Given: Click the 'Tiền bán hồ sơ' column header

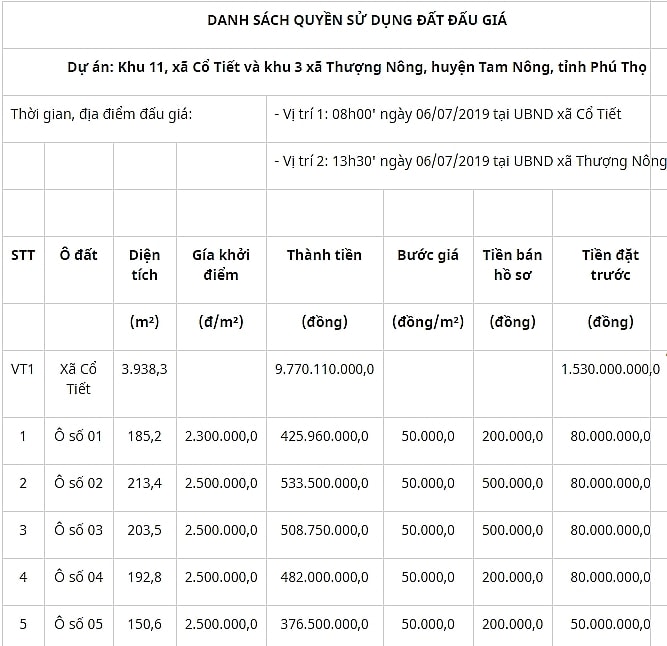Looking at the screenshot, I should (513, 265).
